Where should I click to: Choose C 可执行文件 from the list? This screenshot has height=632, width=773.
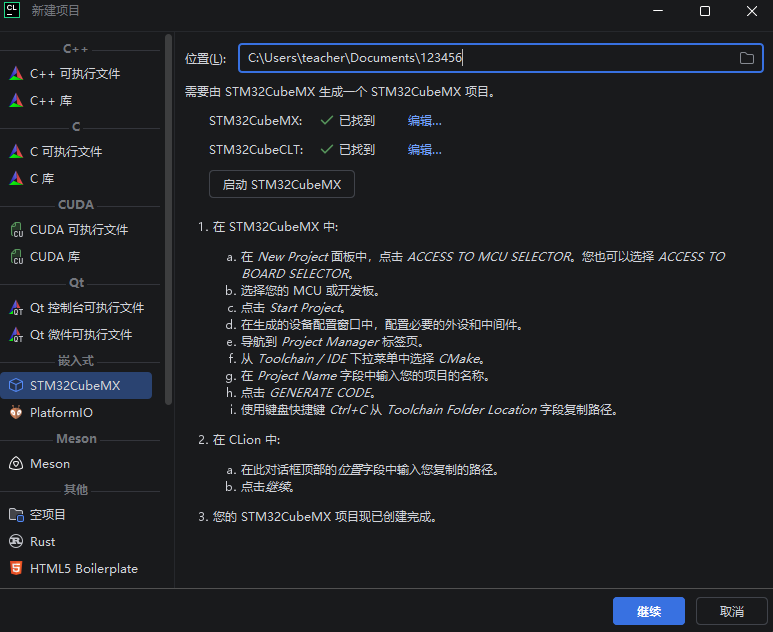pyautogui.click(x=76, y=151)
